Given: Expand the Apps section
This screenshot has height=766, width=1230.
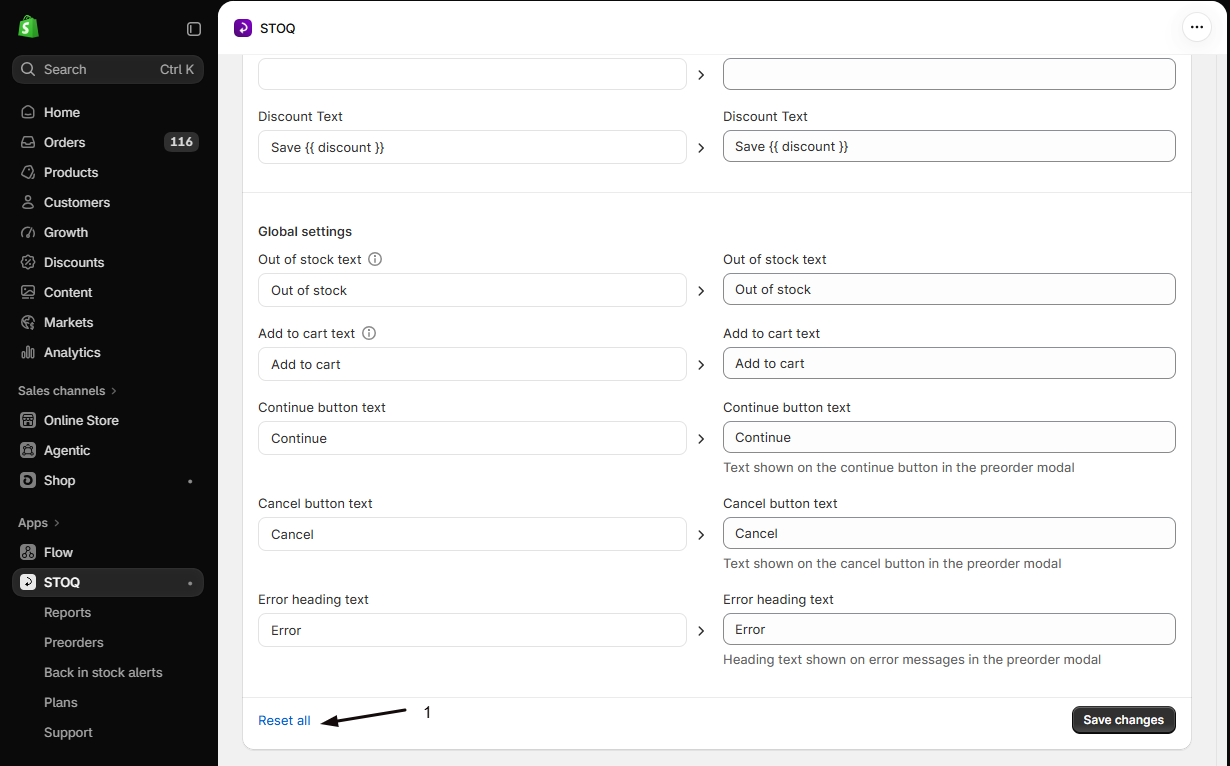Looking at the screenshot, I should point(39,522).
